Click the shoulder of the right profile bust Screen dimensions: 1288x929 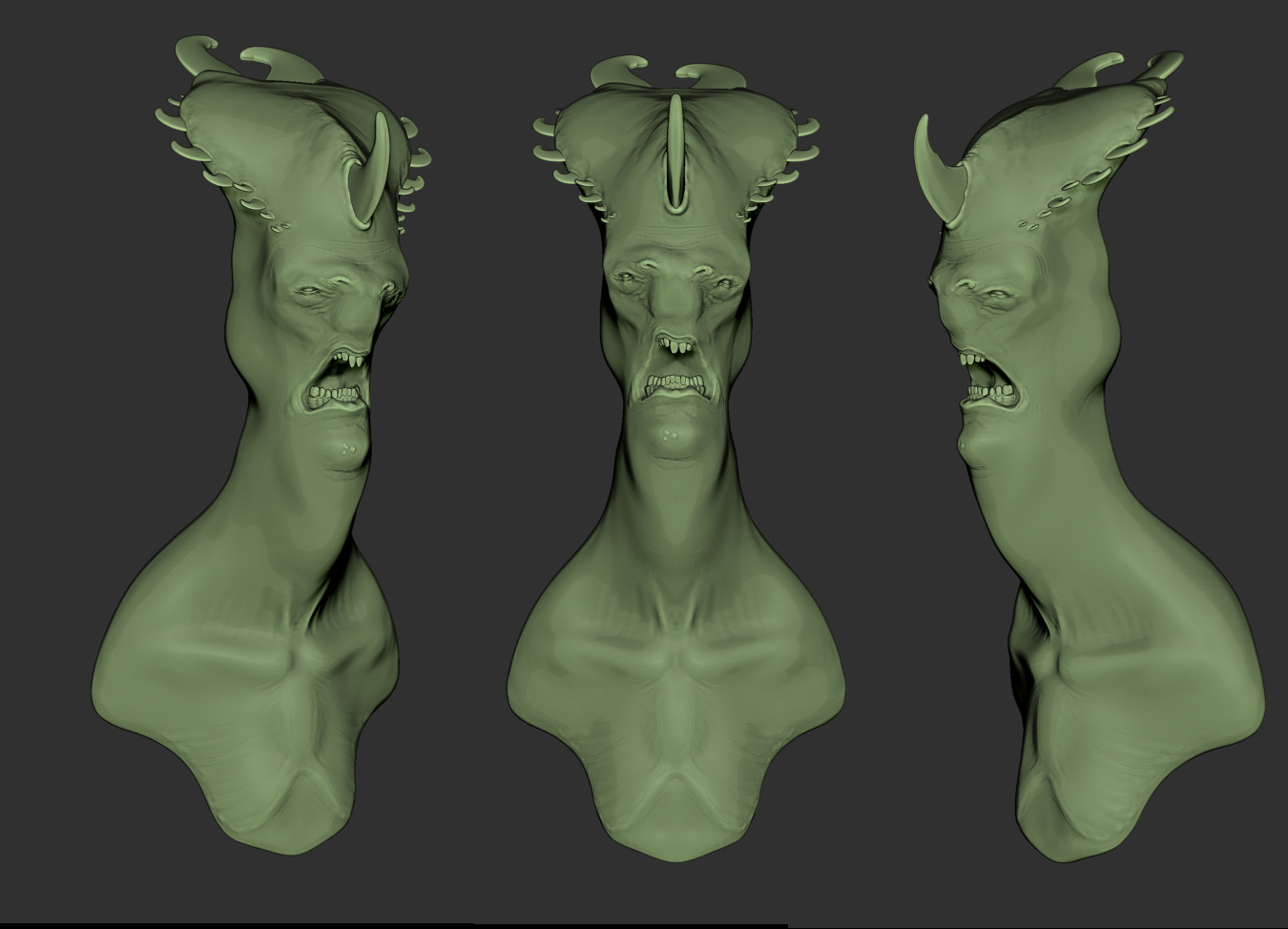(1174, 620)
